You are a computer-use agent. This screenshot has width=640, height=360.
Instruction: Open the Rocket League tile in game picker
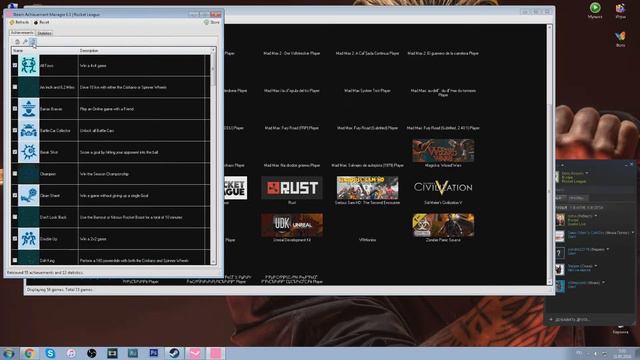236,188
